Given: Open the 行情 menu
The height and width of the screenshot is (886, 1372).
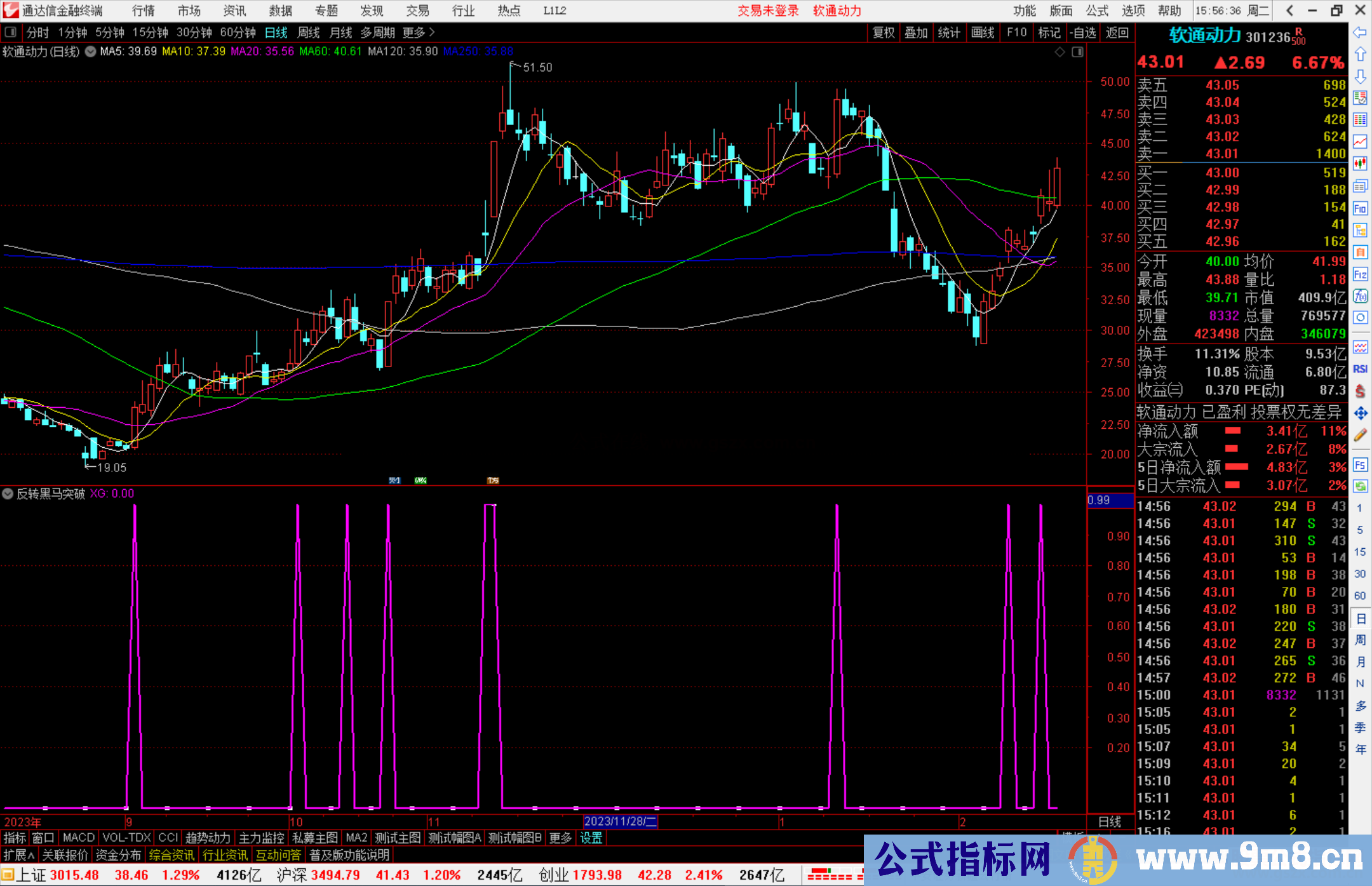Looking at the screenshot, I should point(143,11).
